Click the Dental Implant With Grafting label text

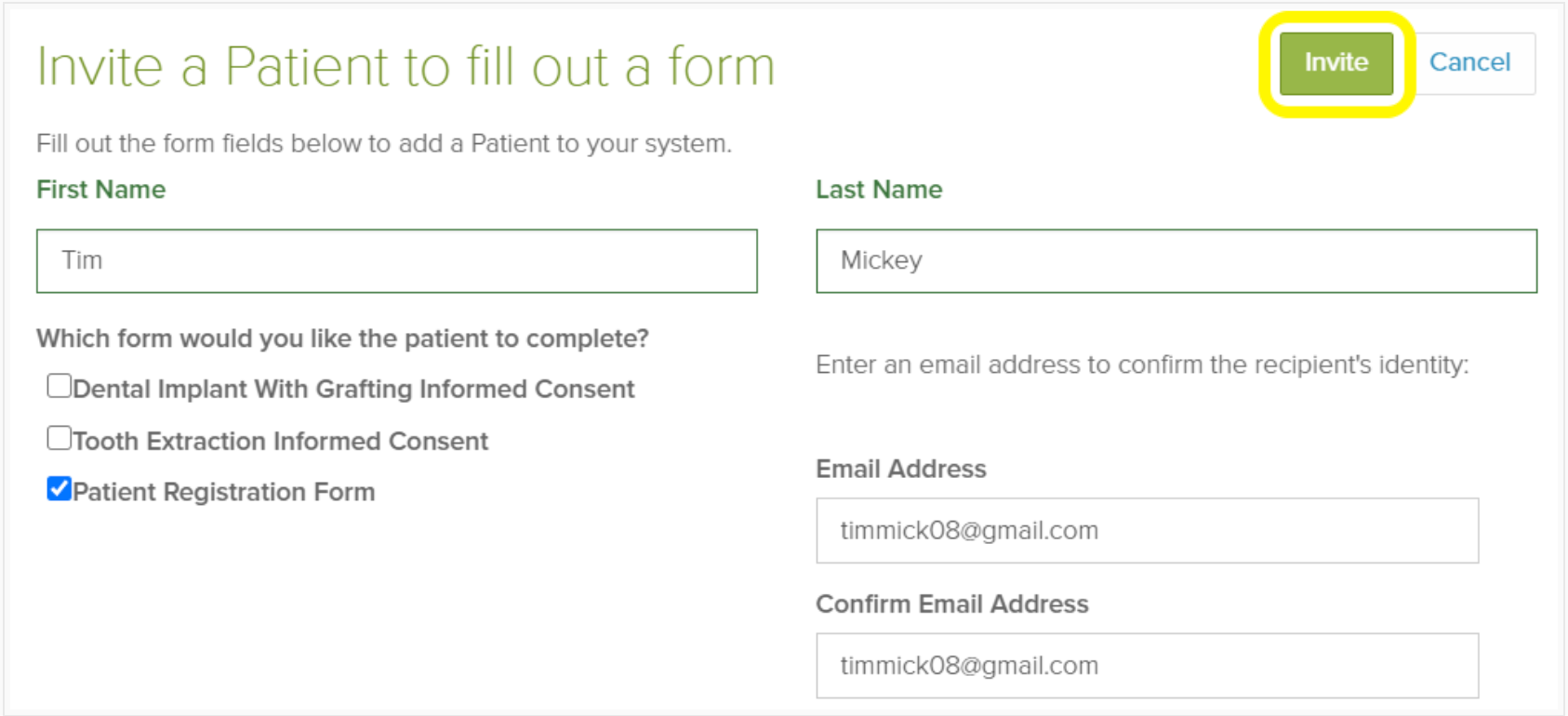point(353,389)
